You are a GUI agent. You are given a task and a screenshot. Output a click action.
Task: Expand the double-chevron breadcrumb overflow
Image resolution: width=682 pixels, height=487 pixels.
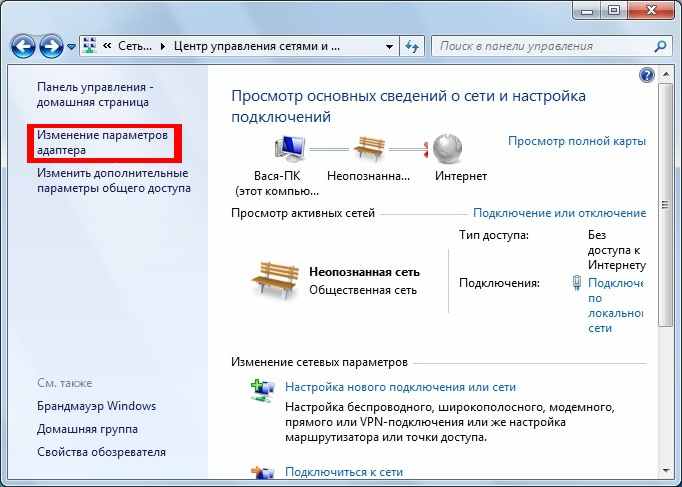point(107,45)
